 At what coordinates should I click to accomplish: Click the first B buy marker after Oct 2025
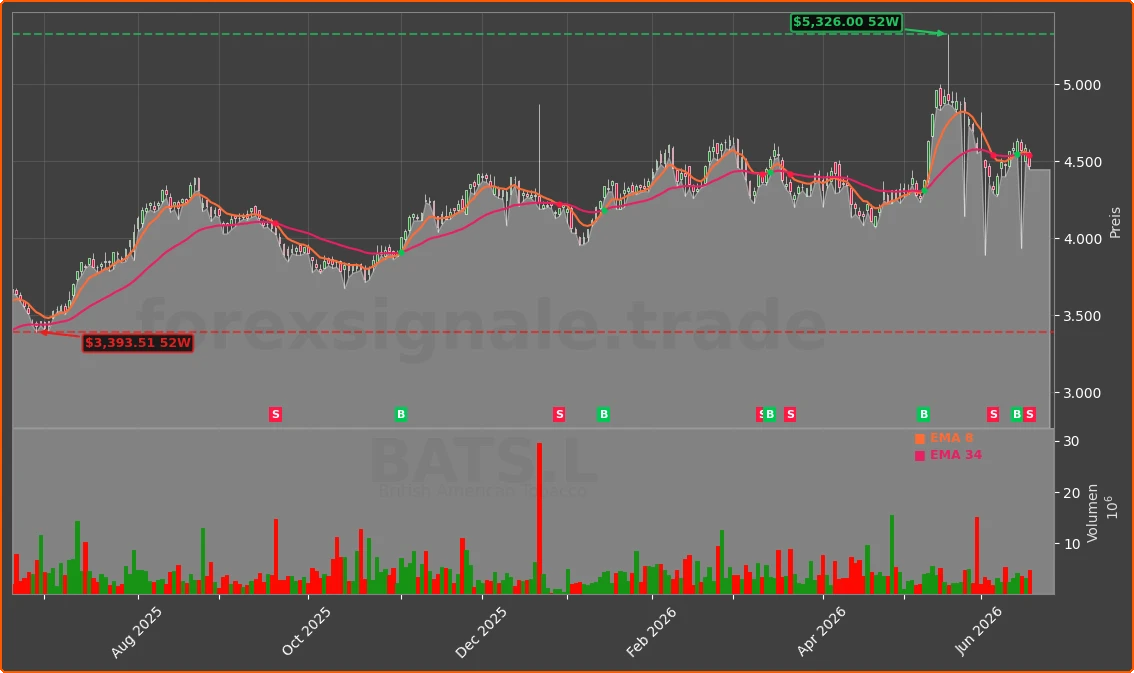tap(401, 414)
